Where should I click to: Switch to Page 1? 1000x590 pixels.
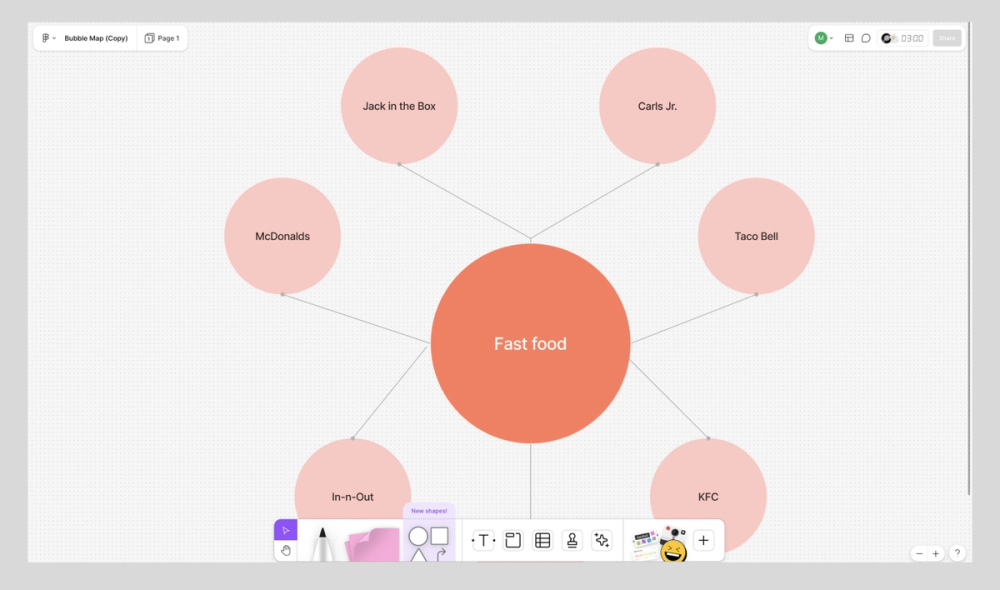click(x=162, y=38)
